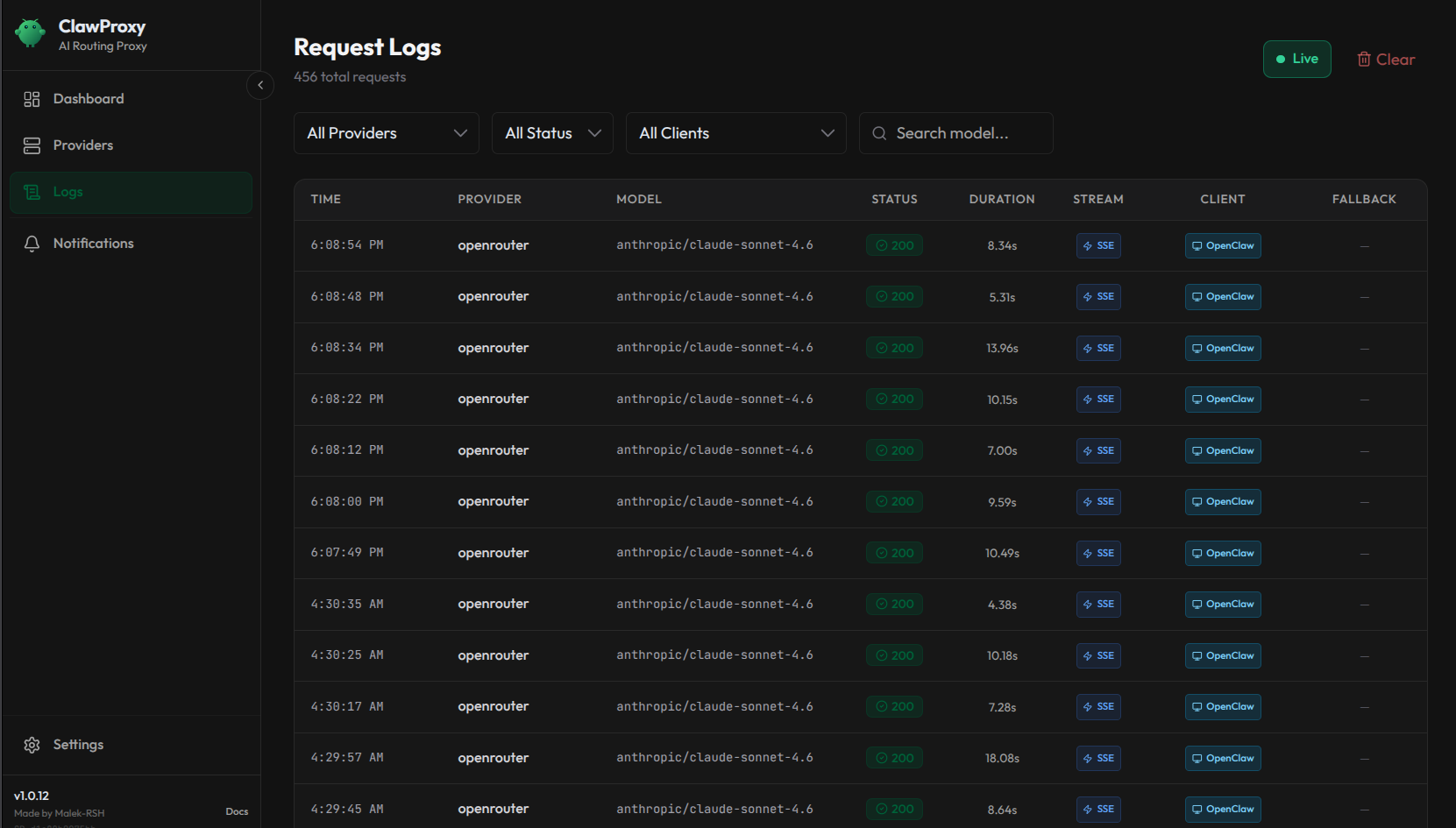This screenshot has height=828, width=1456.
Task: Expand the All Clients dropdown
Action: [x=735, y=133]
